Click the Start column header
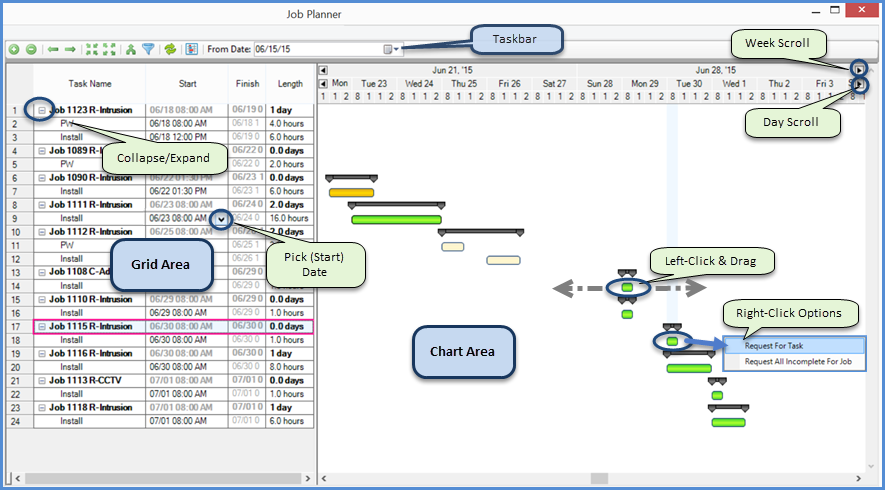 click(187, 84)
